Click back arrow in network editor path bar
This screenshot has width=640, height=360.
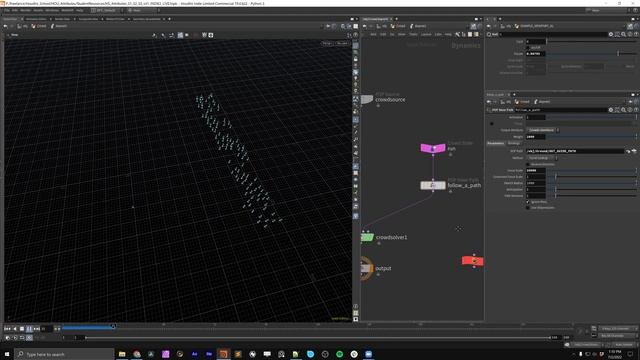(365, 26)
